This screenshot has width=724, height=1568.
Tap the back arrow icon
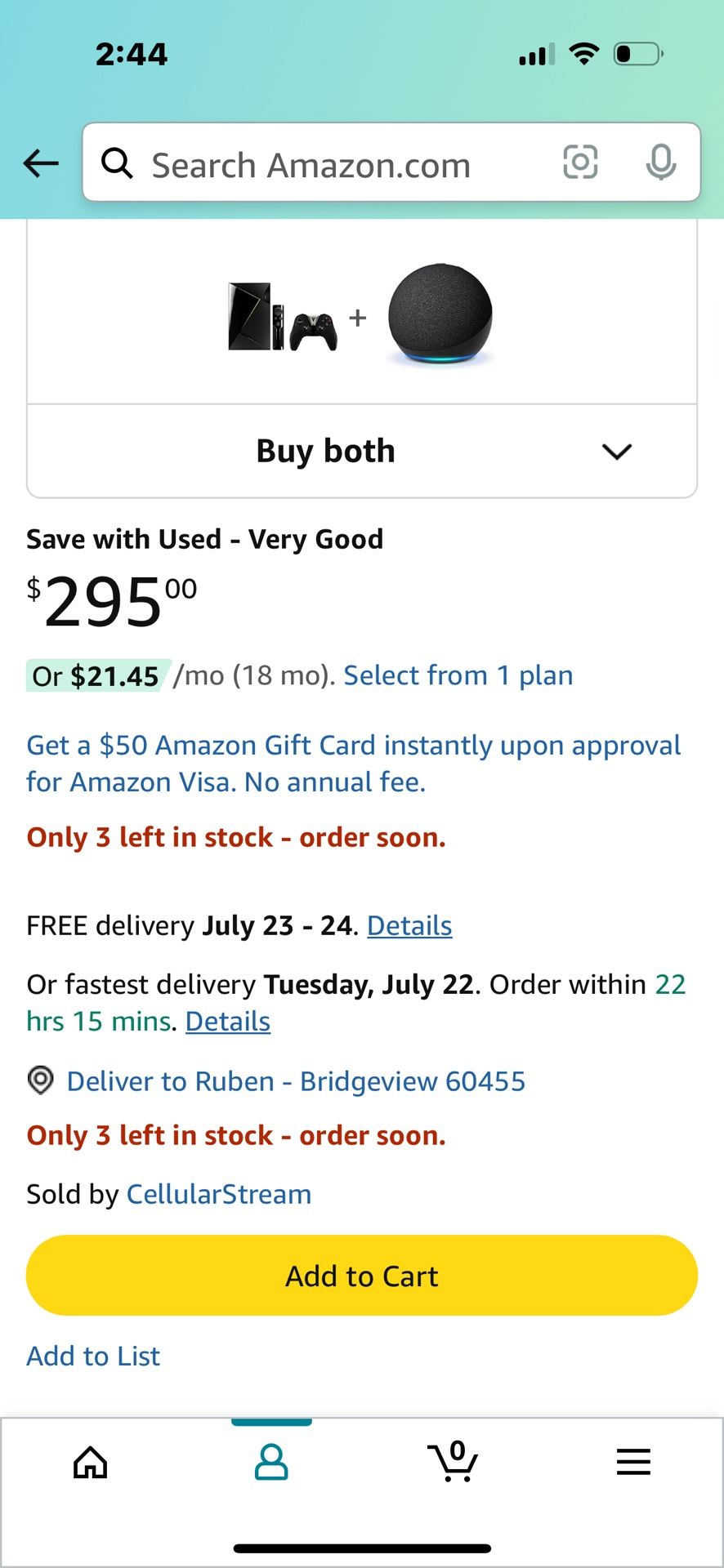[x=41, y=163]
